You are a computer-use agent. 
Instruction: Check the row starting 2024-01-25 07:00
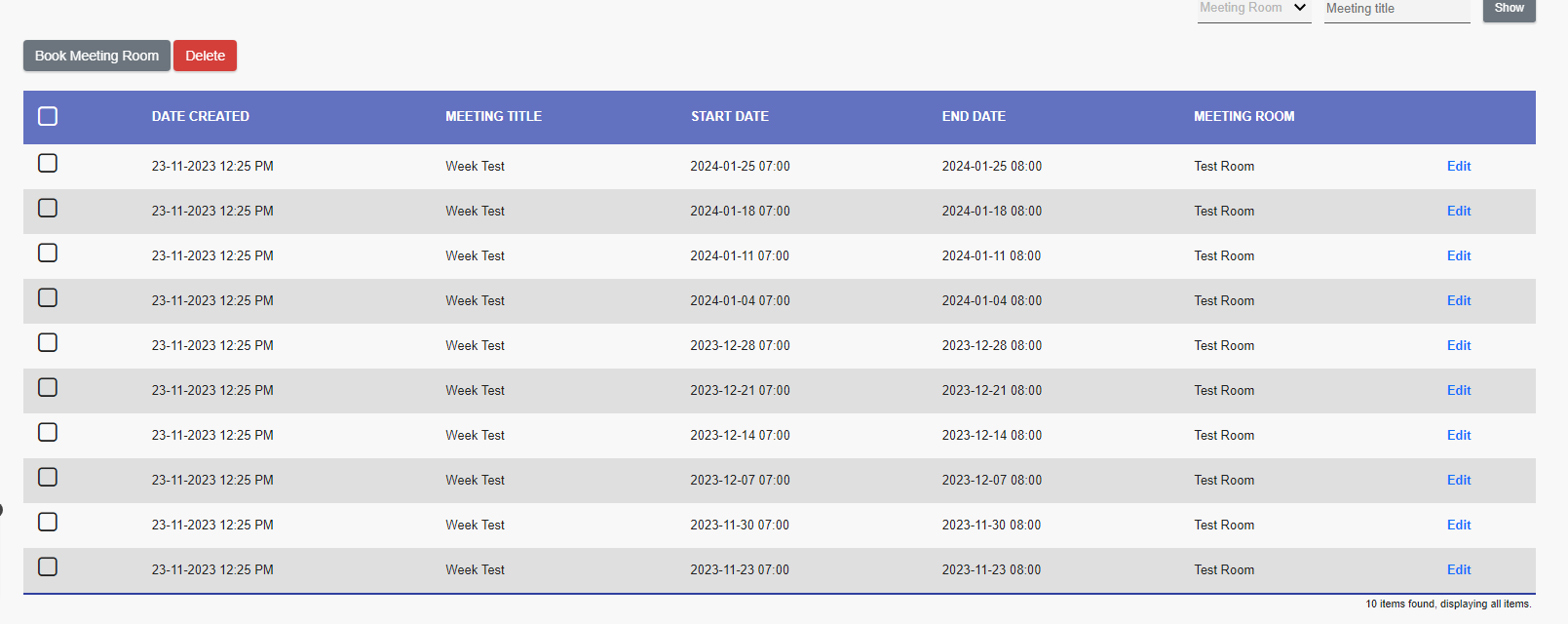[x=48, y=163]
